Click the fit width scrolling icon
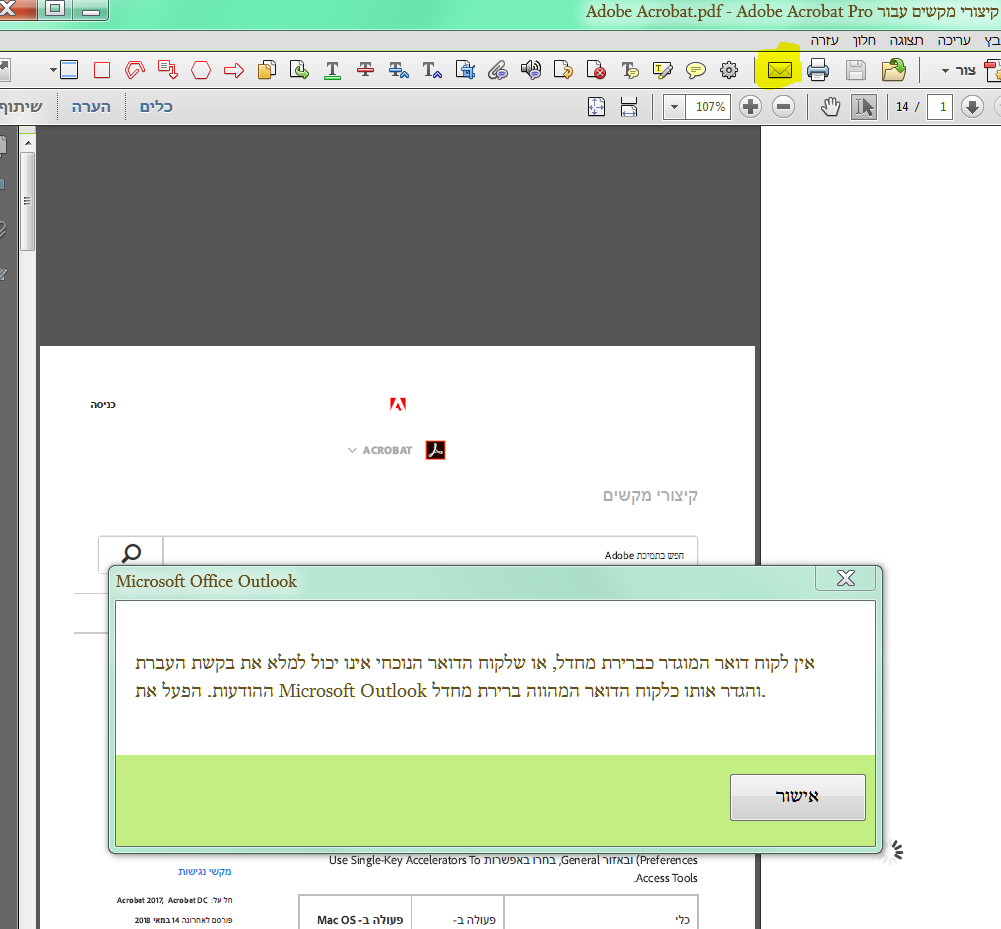Image resolution: width=1001 pixels, height=929 pixels. click(x=629, y=107)
